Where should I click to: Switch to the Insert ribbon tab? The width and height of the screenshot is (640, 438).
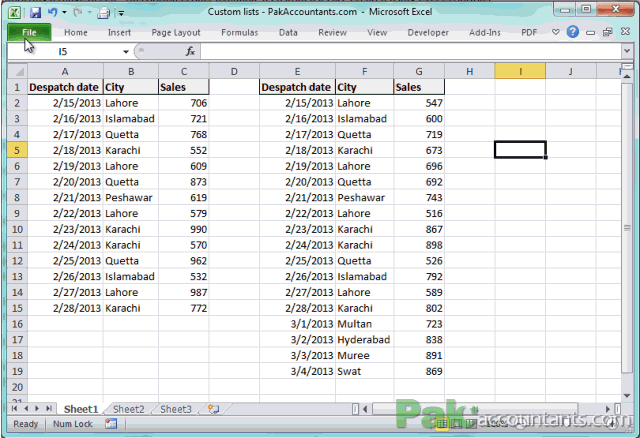click(119, 33)
